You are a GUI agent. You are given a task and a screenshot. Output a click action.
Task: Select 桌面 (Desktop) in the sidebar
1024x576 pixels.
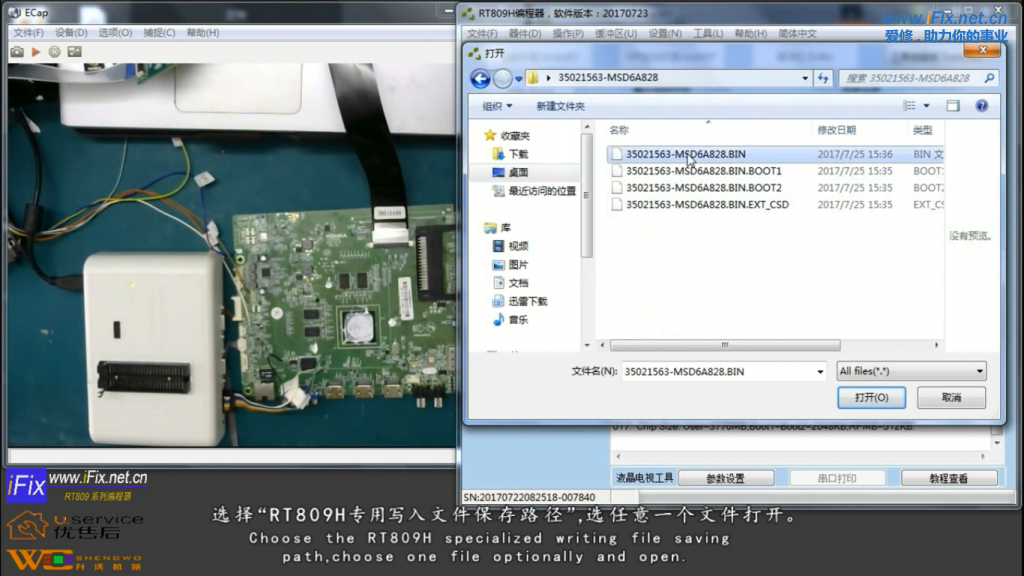pyautogui.click(x=518, y=172)
